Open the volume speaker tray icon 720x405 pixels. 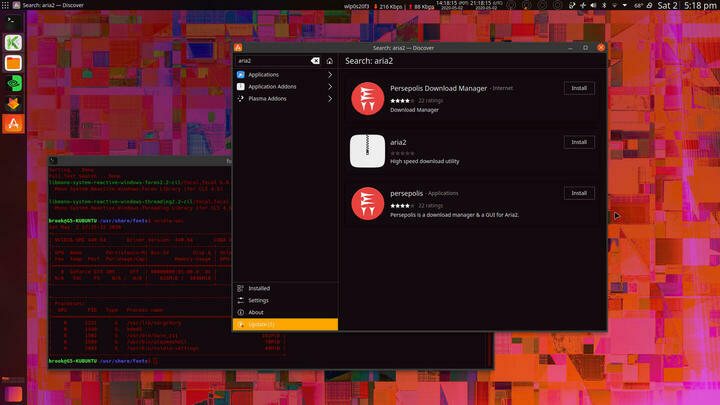(x=593, y=6)
